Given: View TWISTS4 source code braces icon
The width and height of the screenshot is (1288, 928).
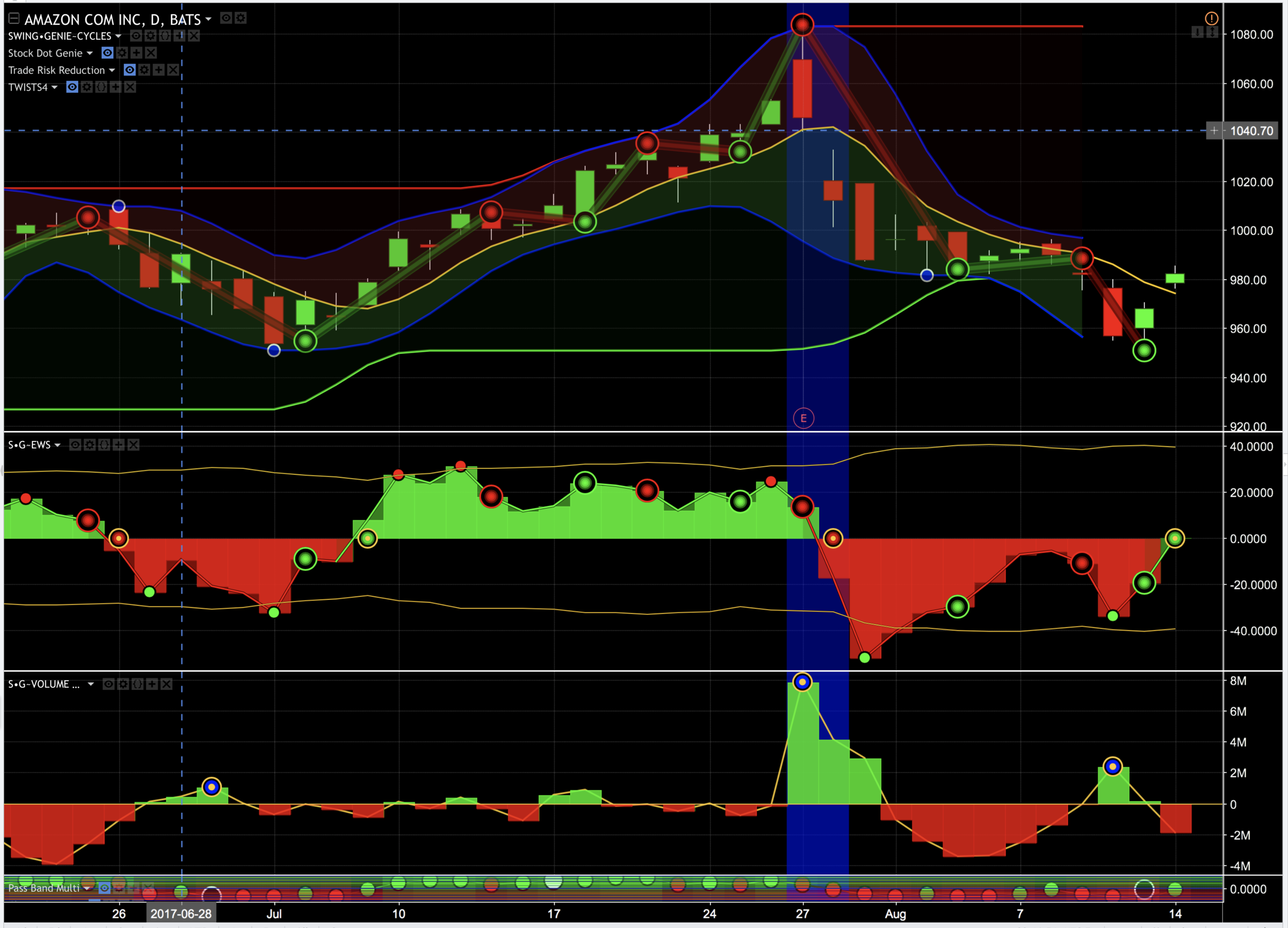Looking at the screenshot, I should pos(101,87).
